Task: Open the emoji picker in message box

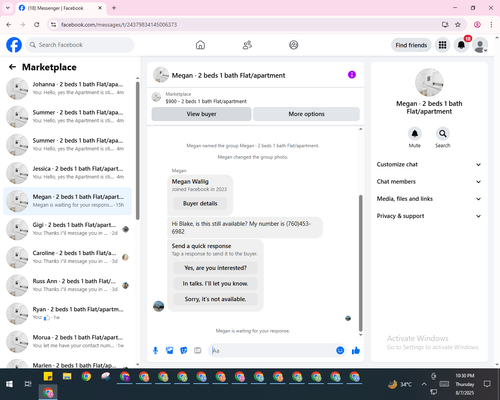Action: pos(340,350)
